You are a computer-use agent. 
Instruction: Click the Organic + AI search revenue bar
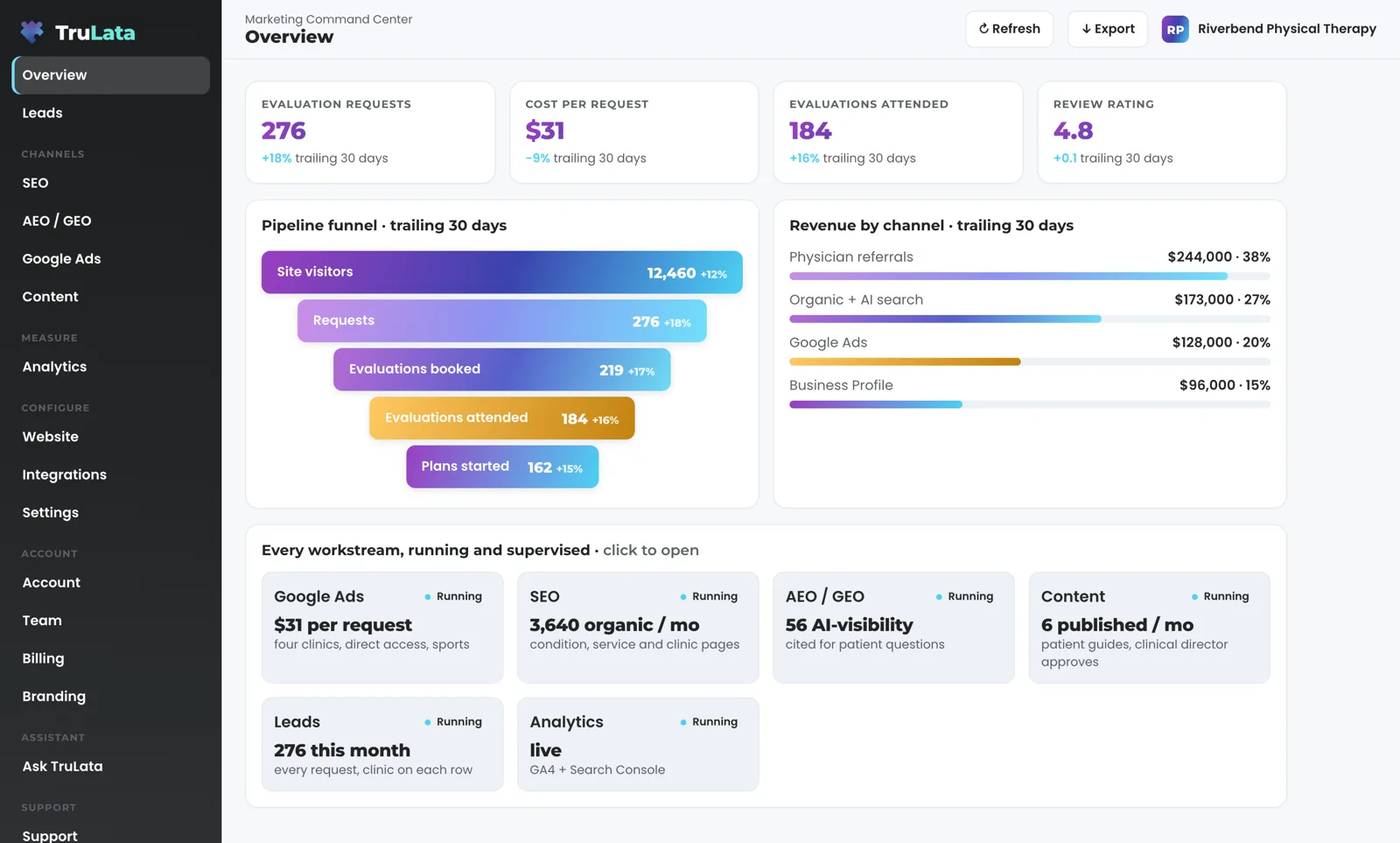pyautogui.click(x=1030, y=320)
